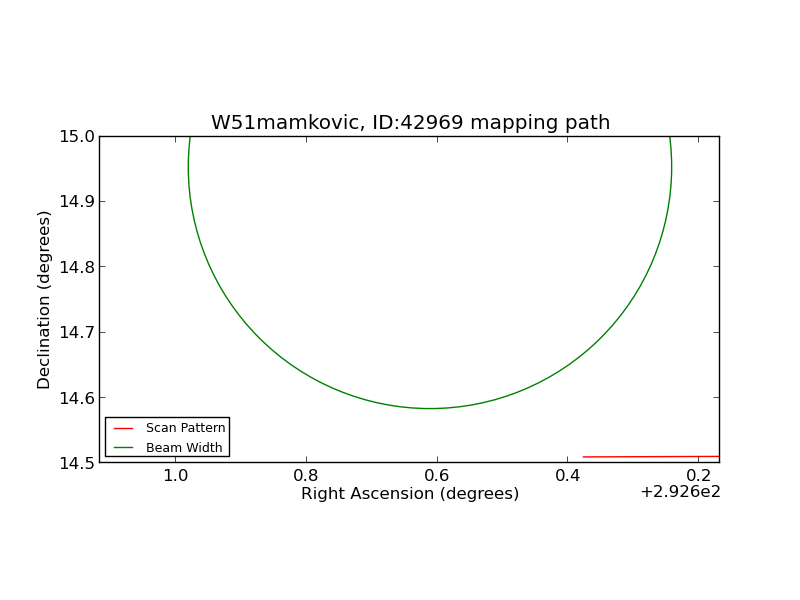
Task: Click the y-axis tick label 15.0
Action: pyautogui.click(x=77, y=137)
